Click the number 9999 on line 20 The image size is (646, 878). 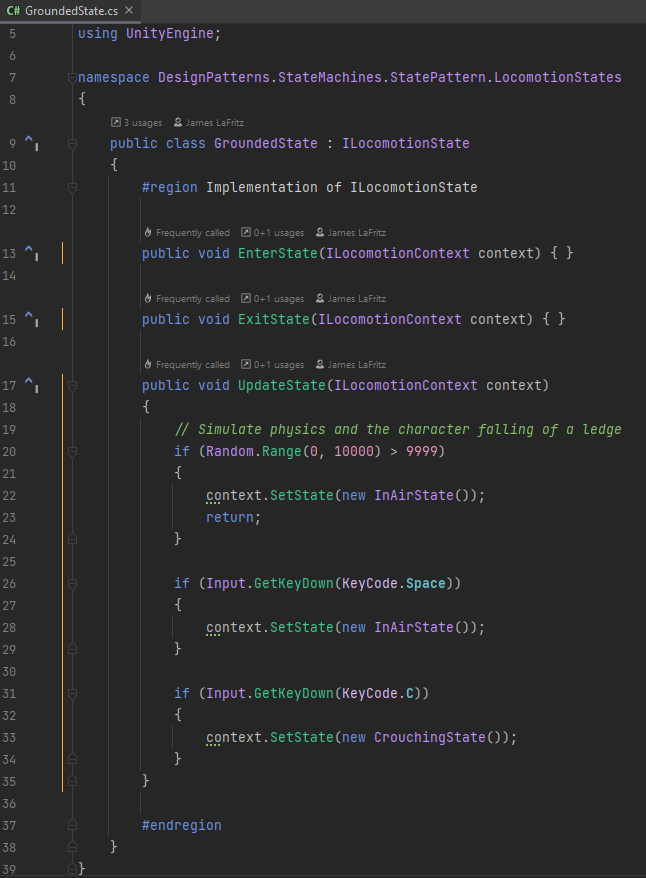coord(422,452)
